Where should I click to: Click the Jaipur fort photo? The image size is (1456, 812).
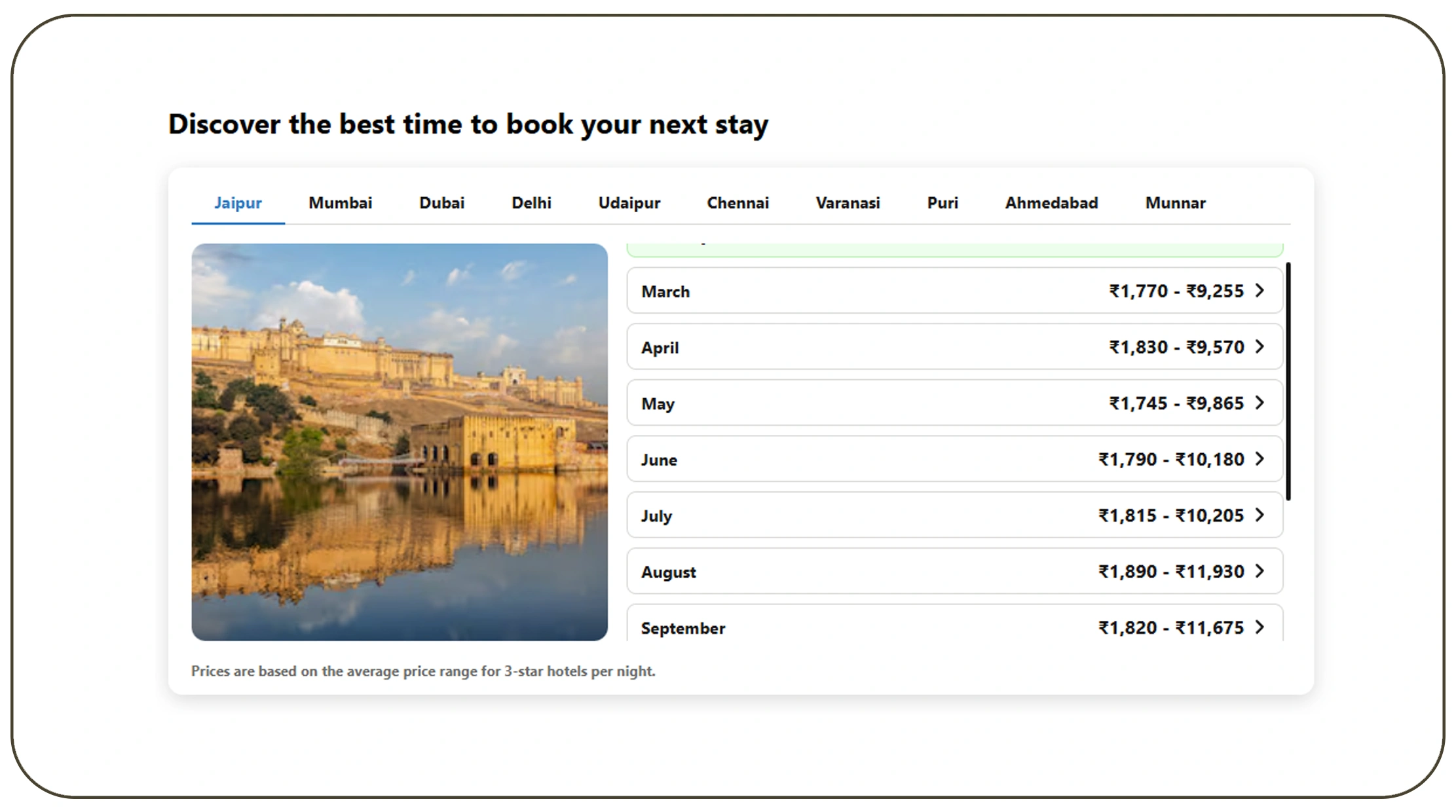coord(401,440)
